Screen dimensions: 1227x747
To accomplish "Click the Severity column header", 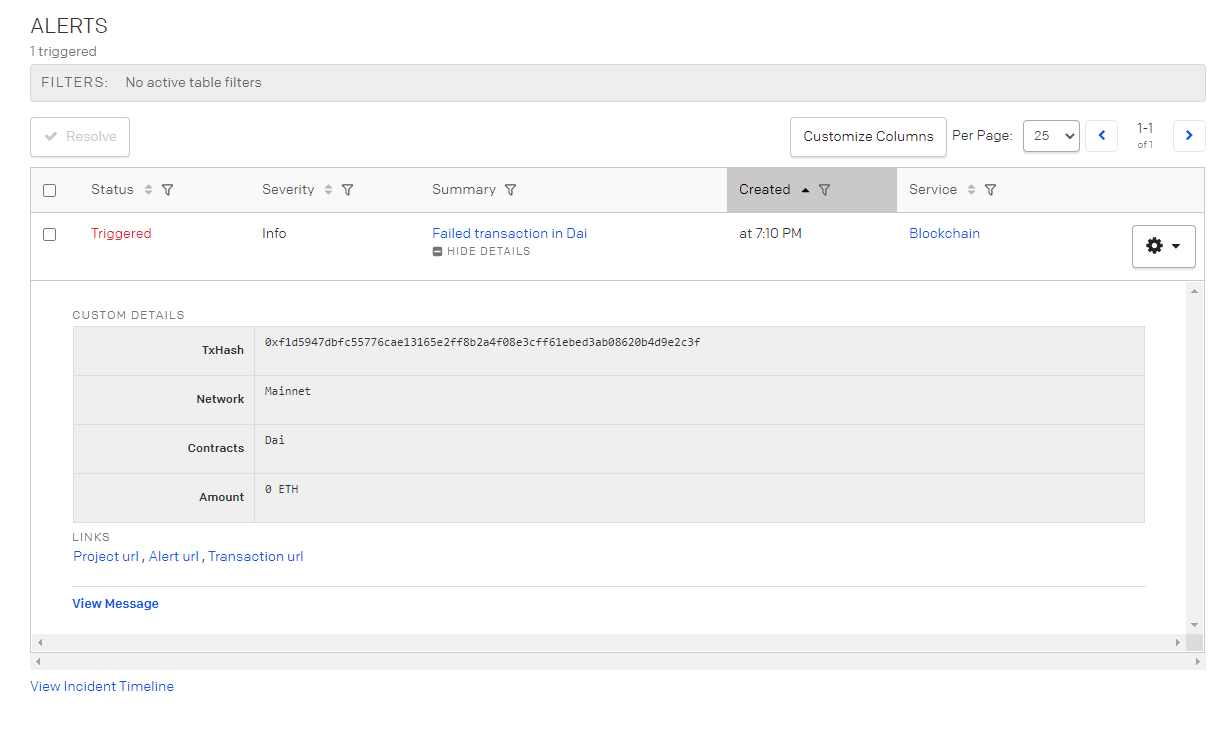I will point(288,190).
